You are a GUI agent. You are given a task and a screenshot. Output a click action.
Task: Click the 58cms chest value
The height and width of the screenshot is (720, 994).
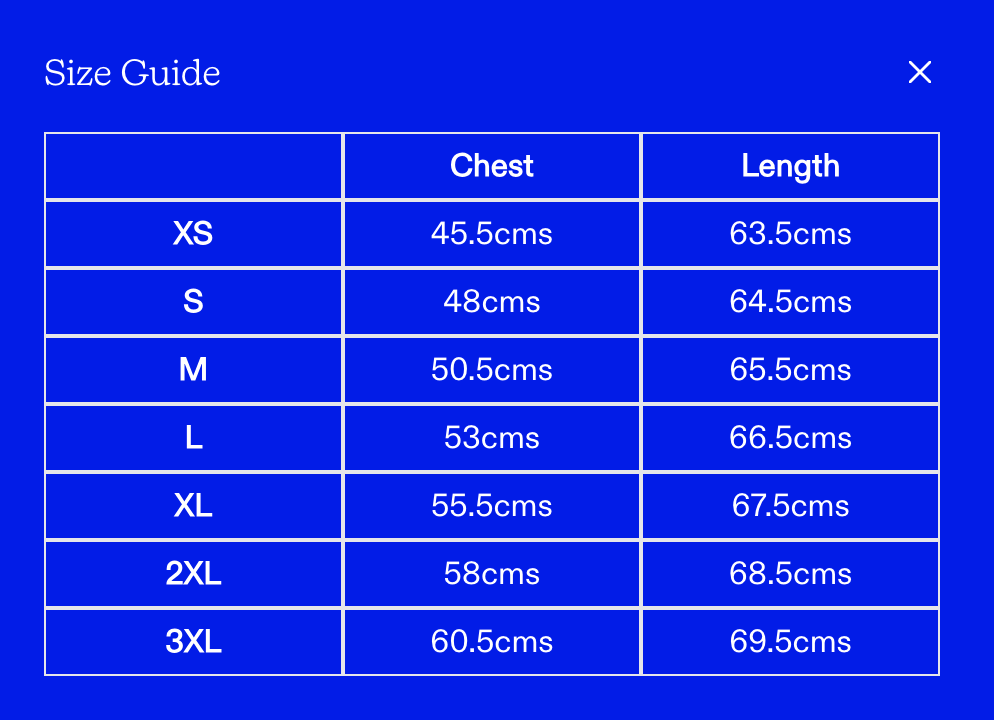tap(492, 574)
